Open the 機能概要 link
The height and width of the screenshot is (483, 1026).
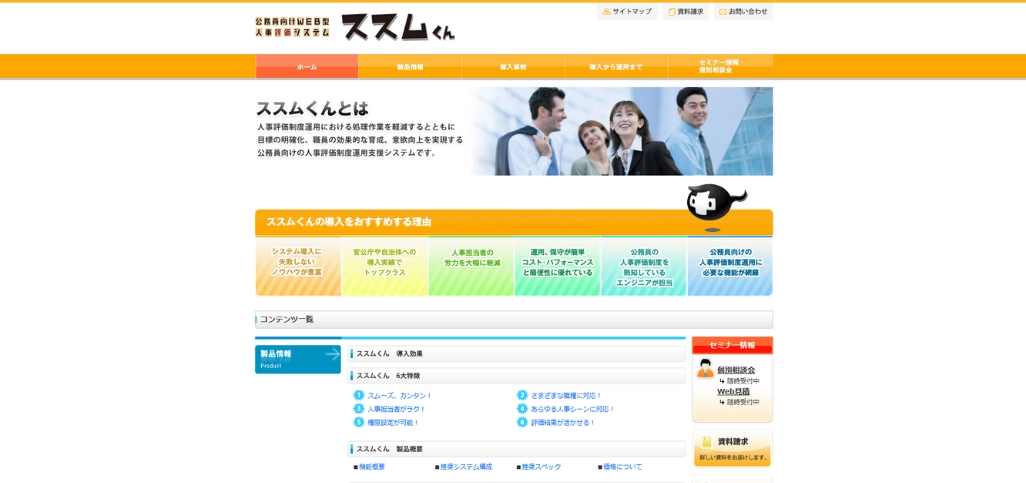tap(372, 467)
